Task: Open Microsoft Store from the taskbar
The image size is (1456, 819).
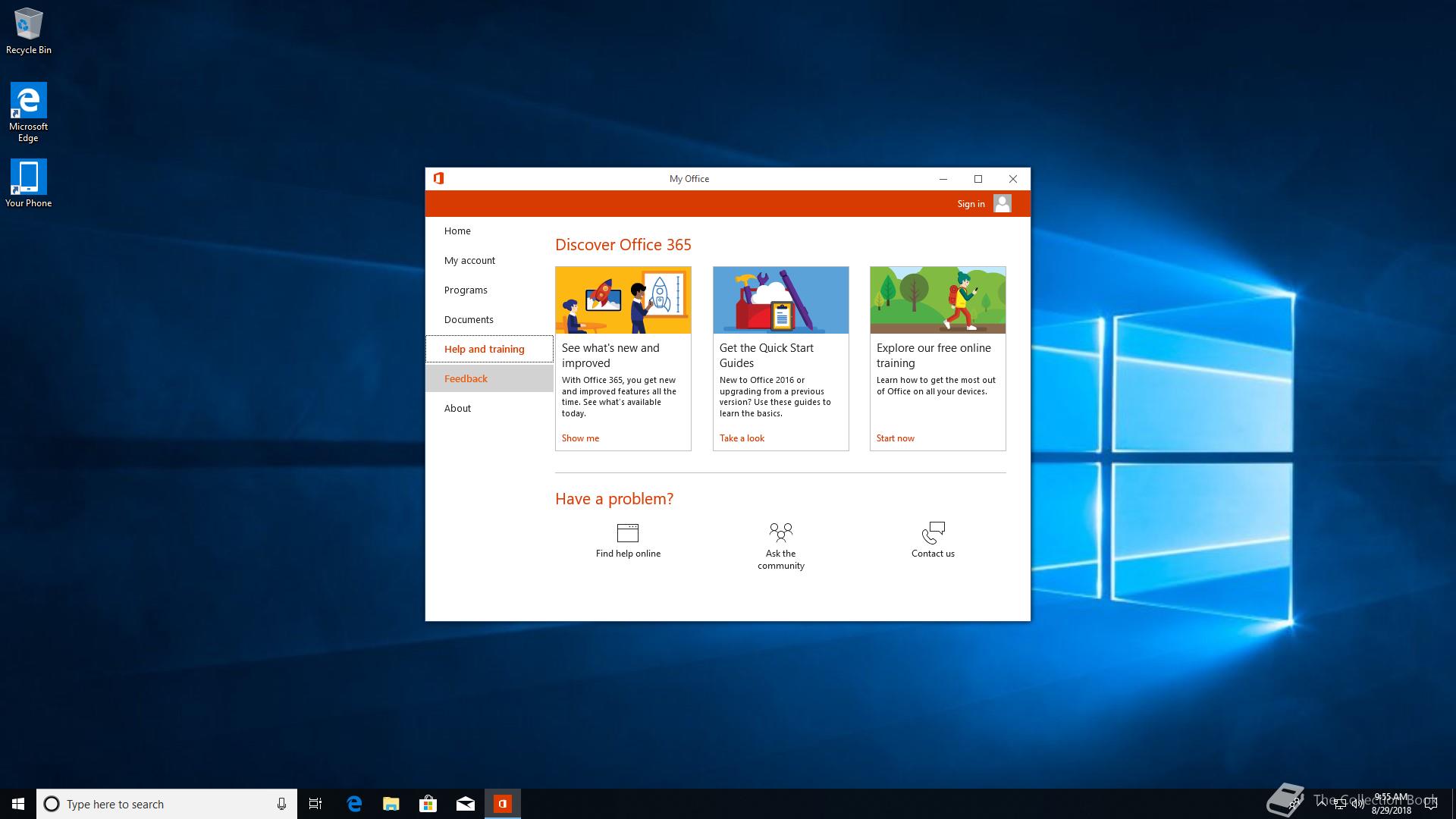Action: (428, 804)
